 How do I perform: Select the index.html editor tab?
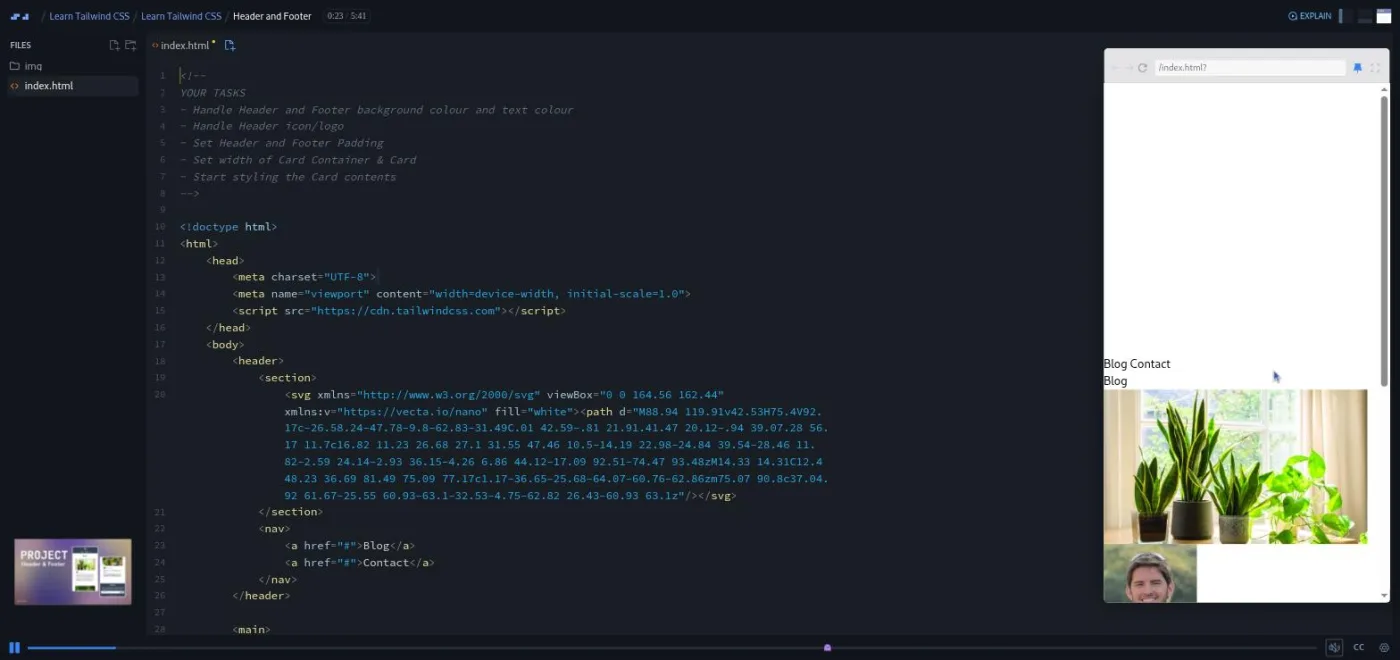(x=184, y=45)
